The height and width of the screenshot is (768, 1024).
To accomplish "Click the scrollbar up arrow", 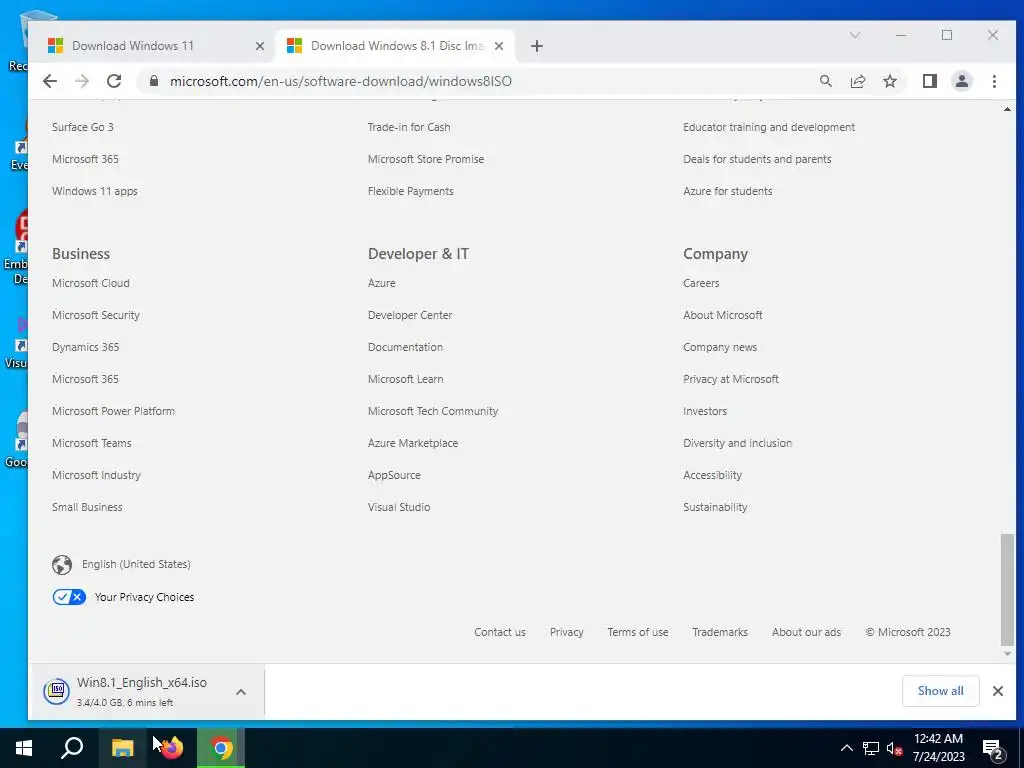I will (1007, 109).
